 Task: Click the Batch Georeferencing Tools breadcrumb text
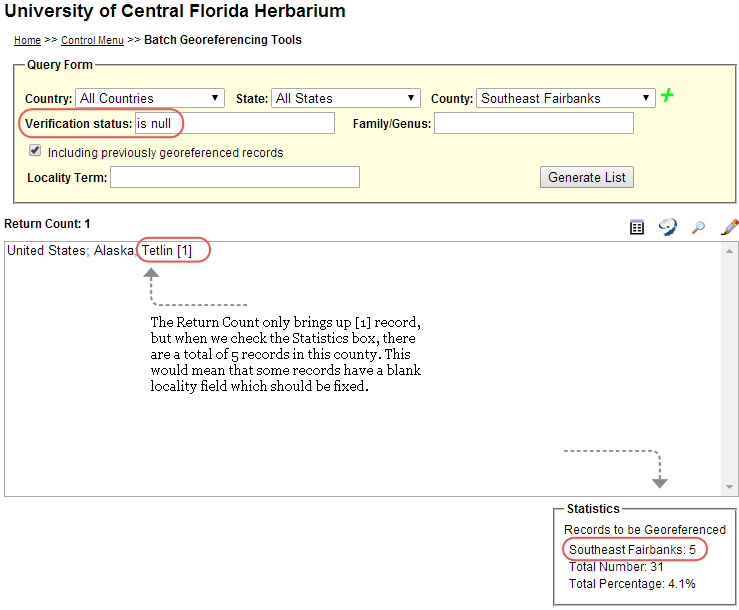click(x=223, y=40)
